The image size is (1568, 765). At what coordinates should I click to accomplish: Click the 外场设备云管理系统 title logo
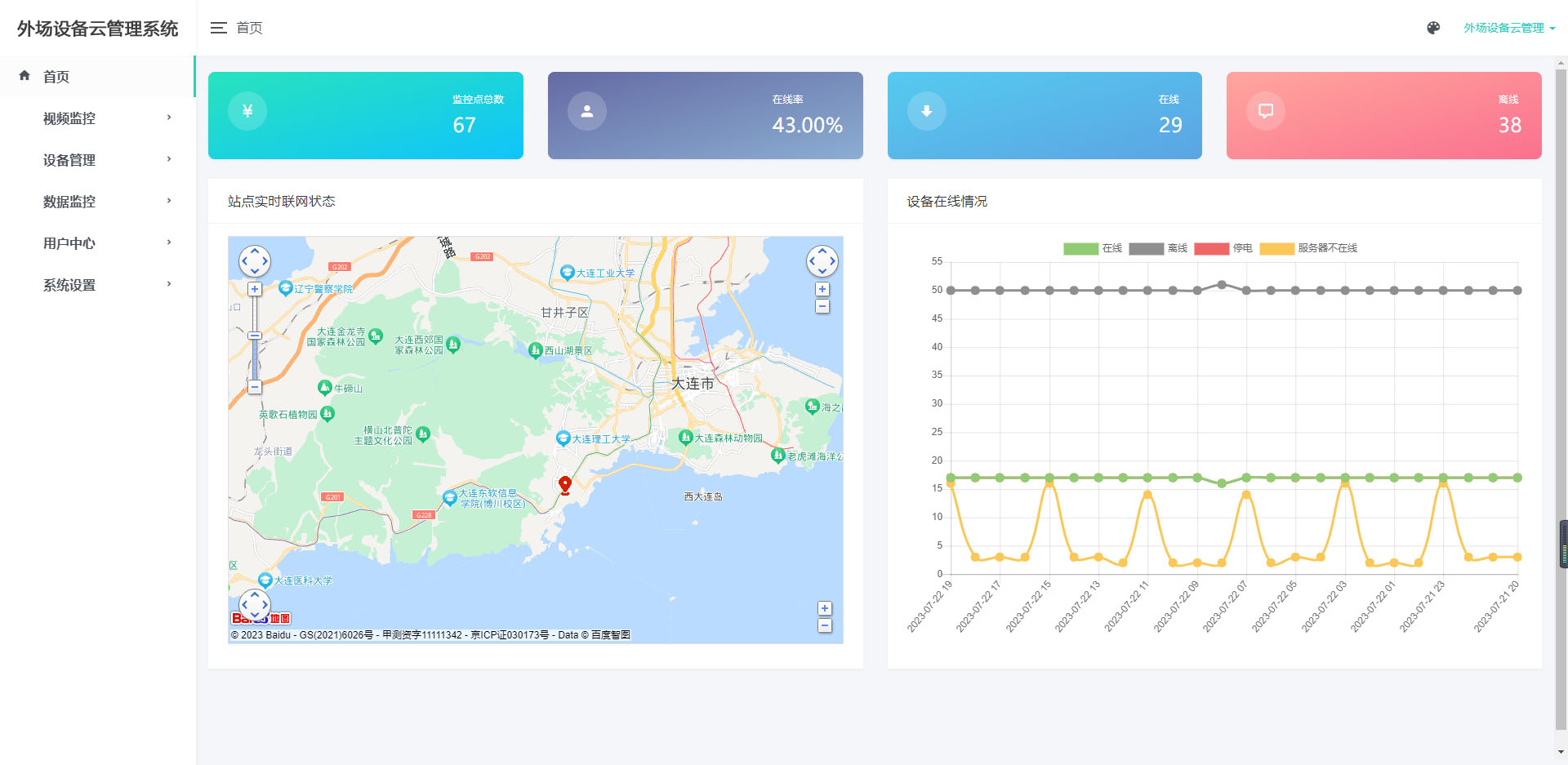click(97, 29)
